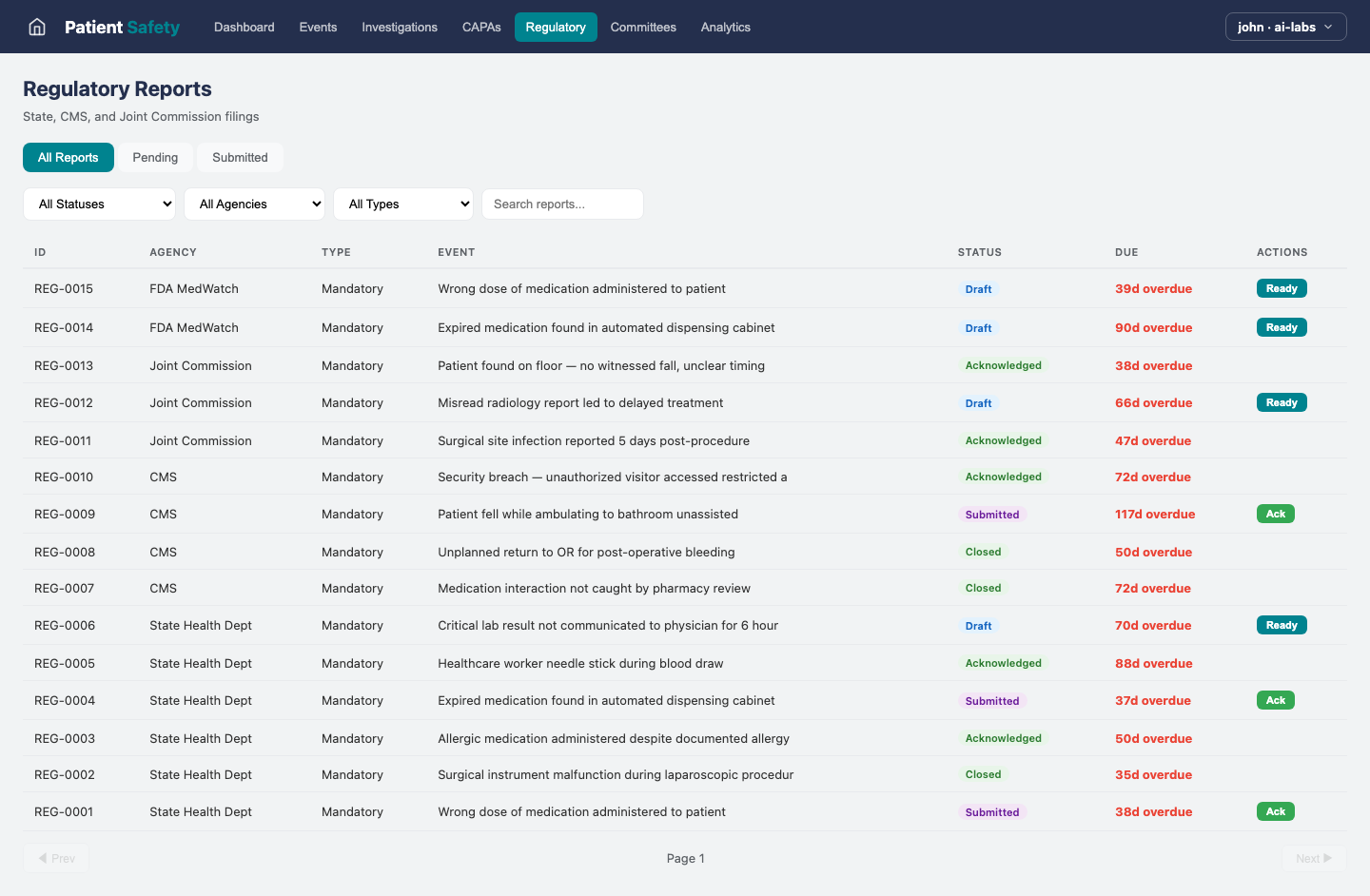Expand the All Types filter dropdown
The width and height of the screenshot is (1370, 896).
403,204
